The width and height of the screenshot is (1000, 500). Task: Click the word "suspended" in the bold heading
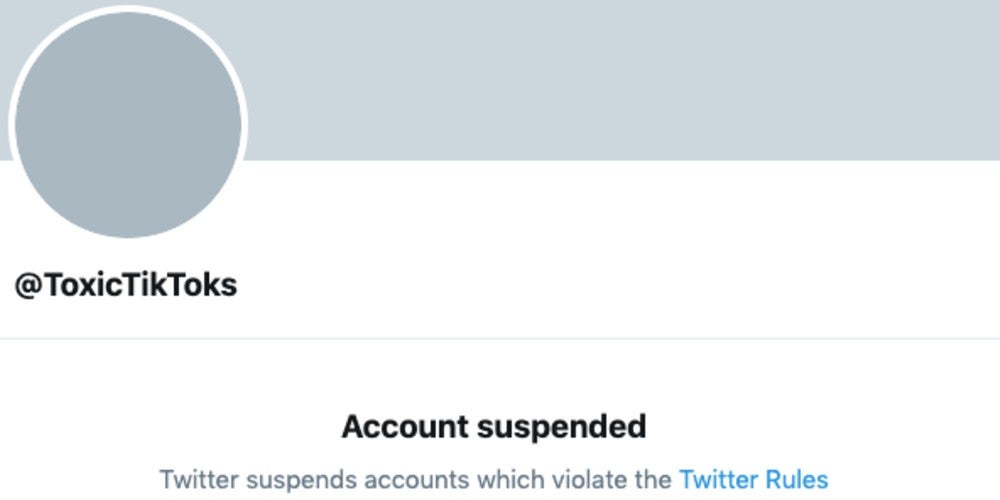point(562,427)
